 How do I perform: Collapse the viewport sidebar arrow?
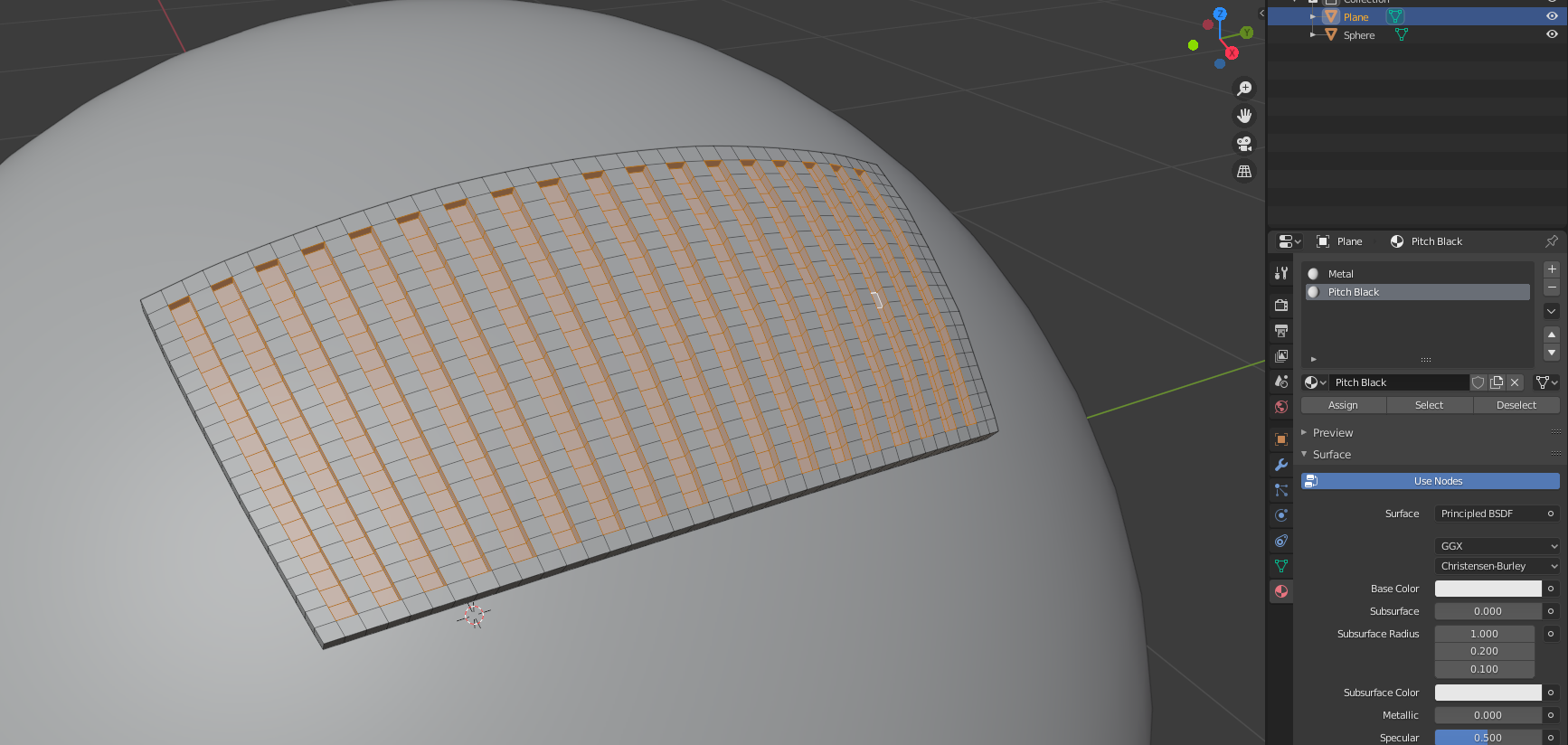point(1261,13)
